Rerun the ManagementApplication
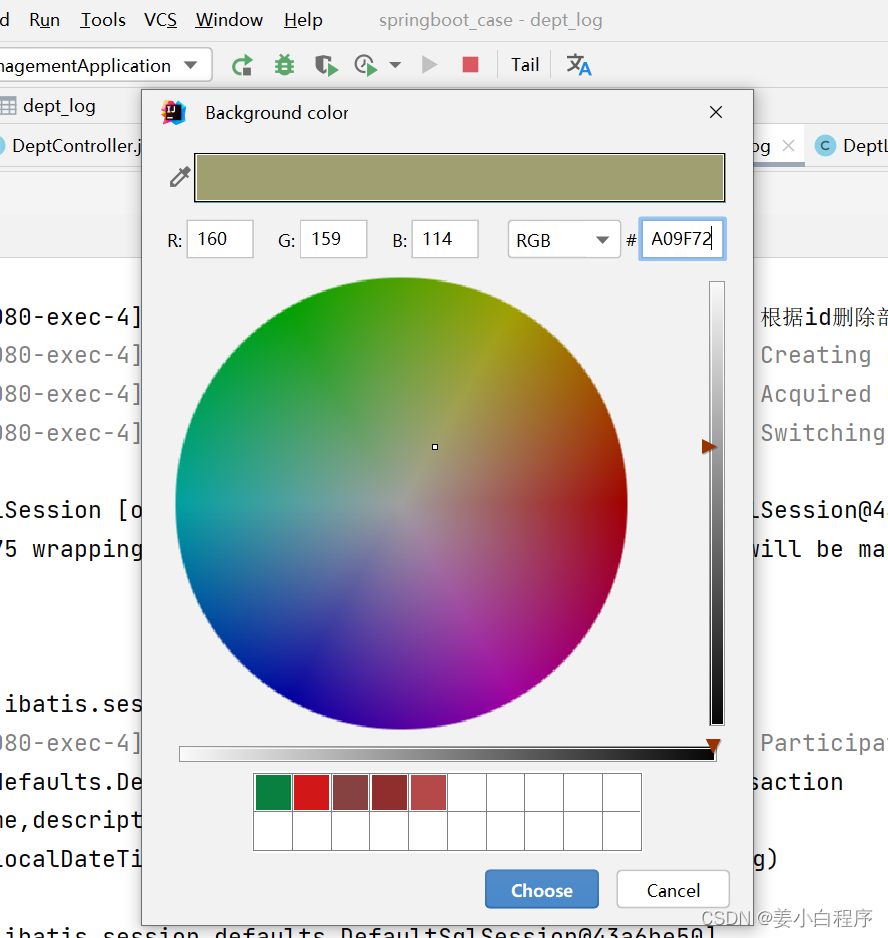 coord(242,64)
